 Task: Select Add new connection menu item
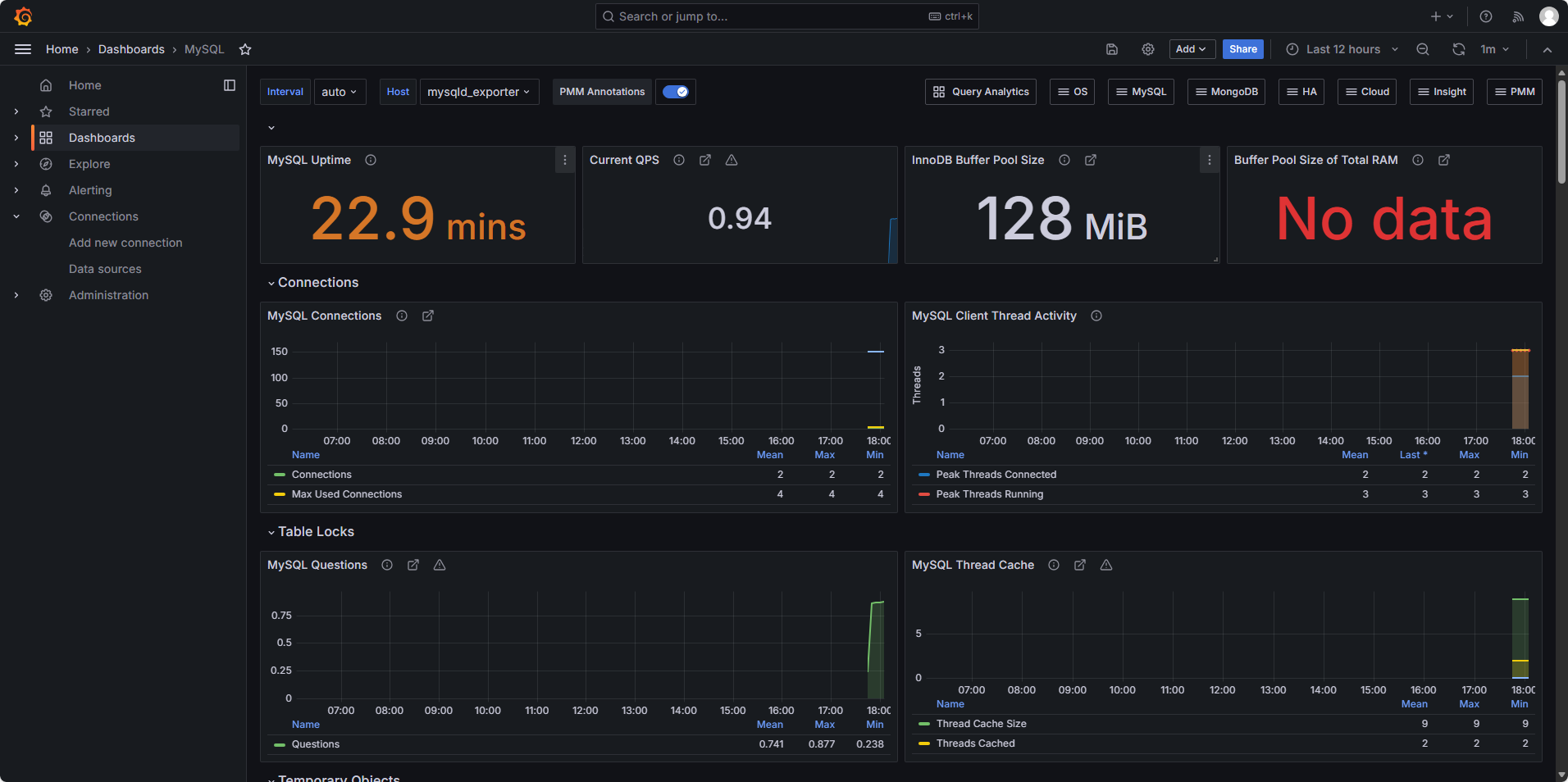tap(125, 243)
